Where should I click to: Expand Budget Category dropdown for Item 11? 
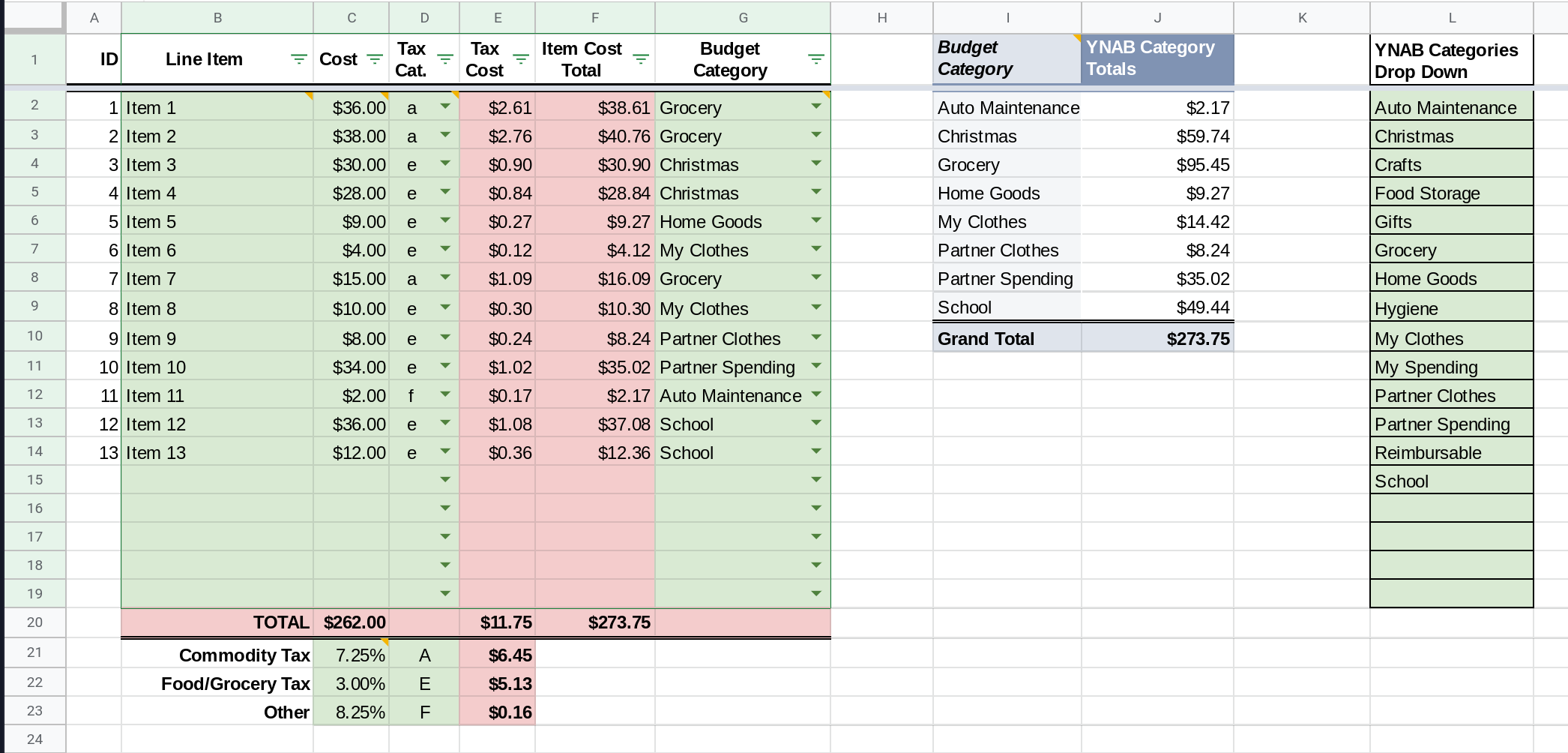815,394
